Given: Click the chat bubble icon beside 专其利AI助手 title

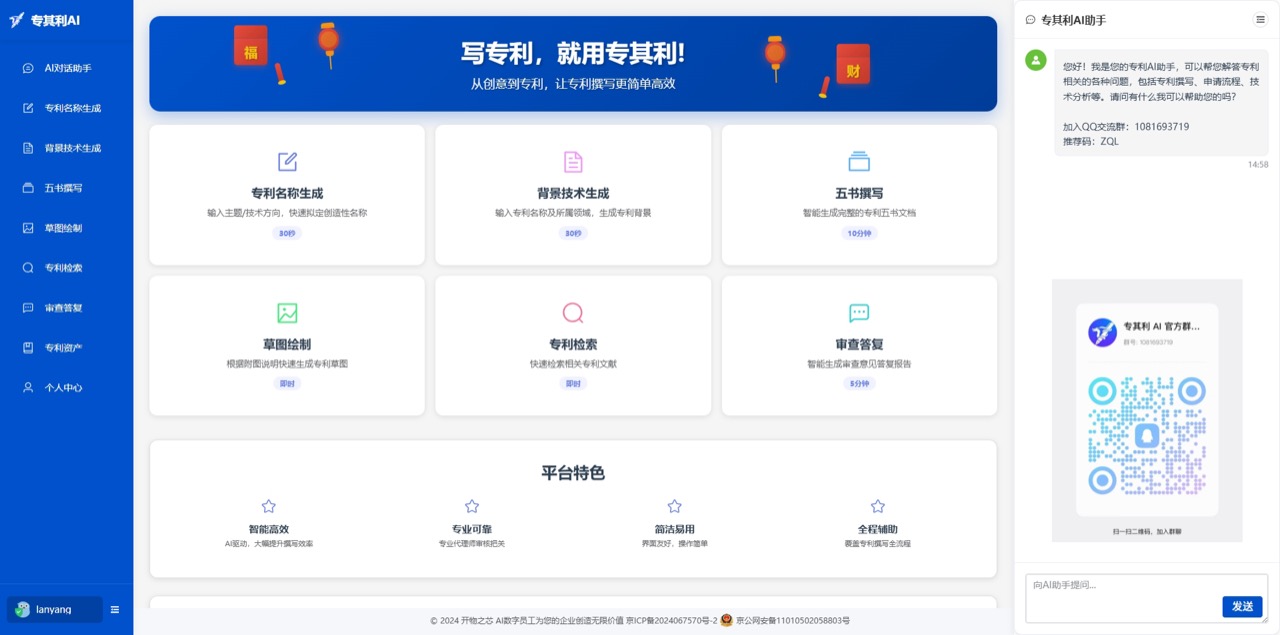Looking at the screenshot, I should coord(1031,20).
